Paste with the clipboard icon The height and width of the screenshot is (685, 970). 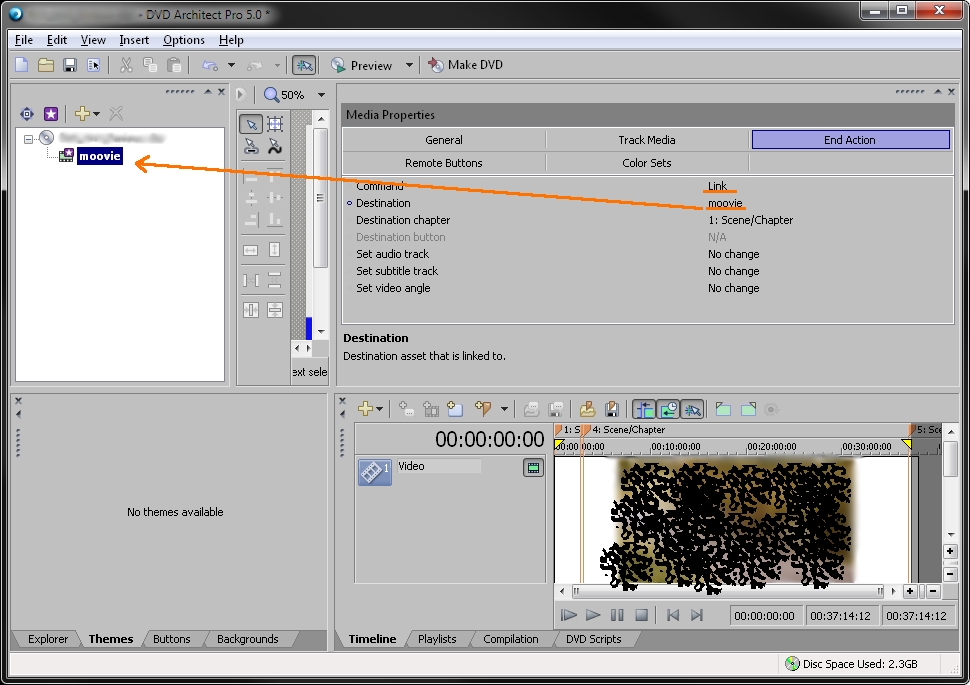pos(174,65)
